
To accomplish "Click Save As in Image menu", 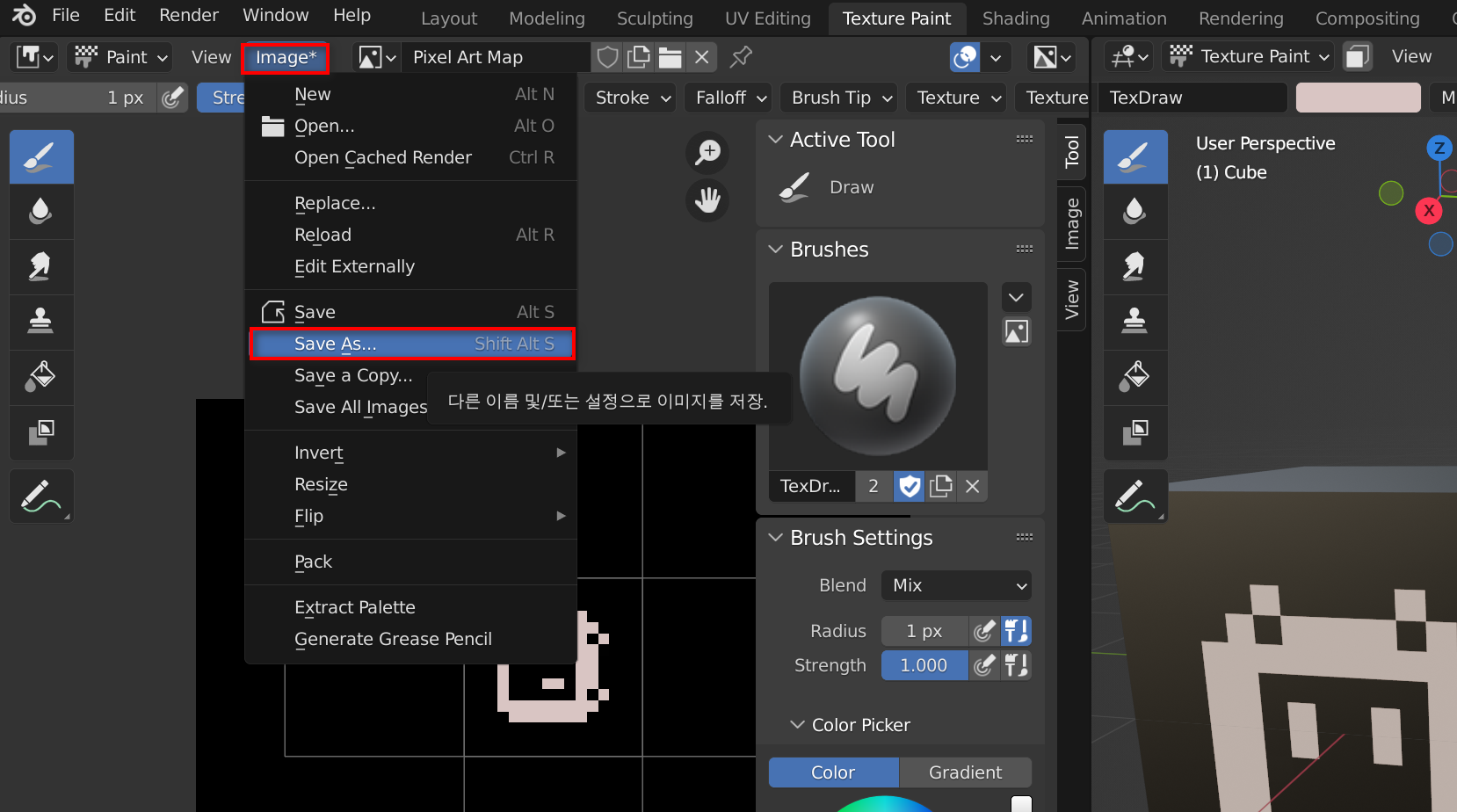I will coord(412,344).
